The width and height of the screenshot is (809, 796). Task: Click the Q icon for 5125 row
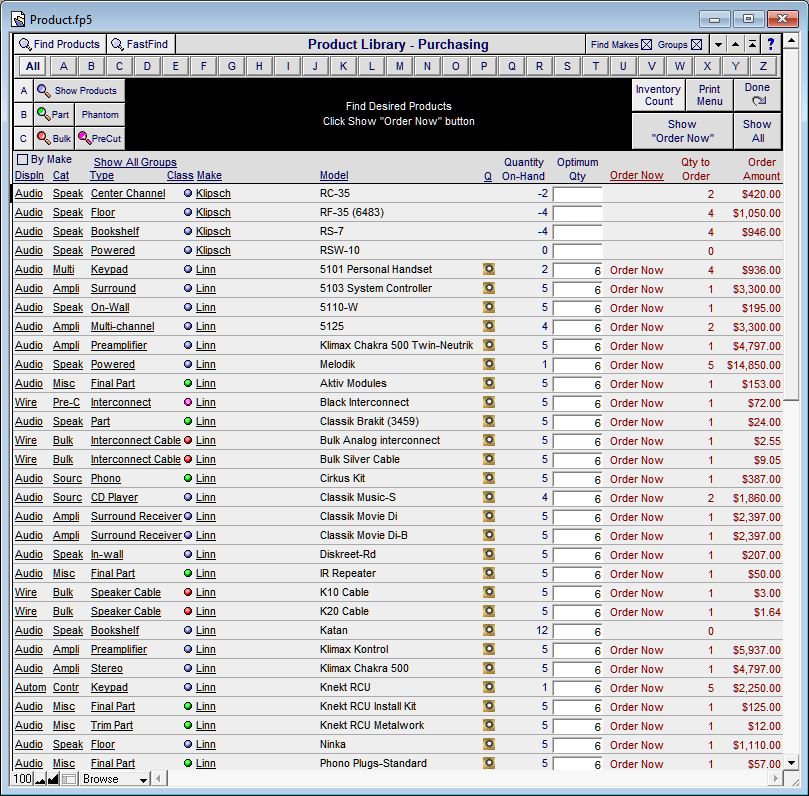[x=489, y=326]
